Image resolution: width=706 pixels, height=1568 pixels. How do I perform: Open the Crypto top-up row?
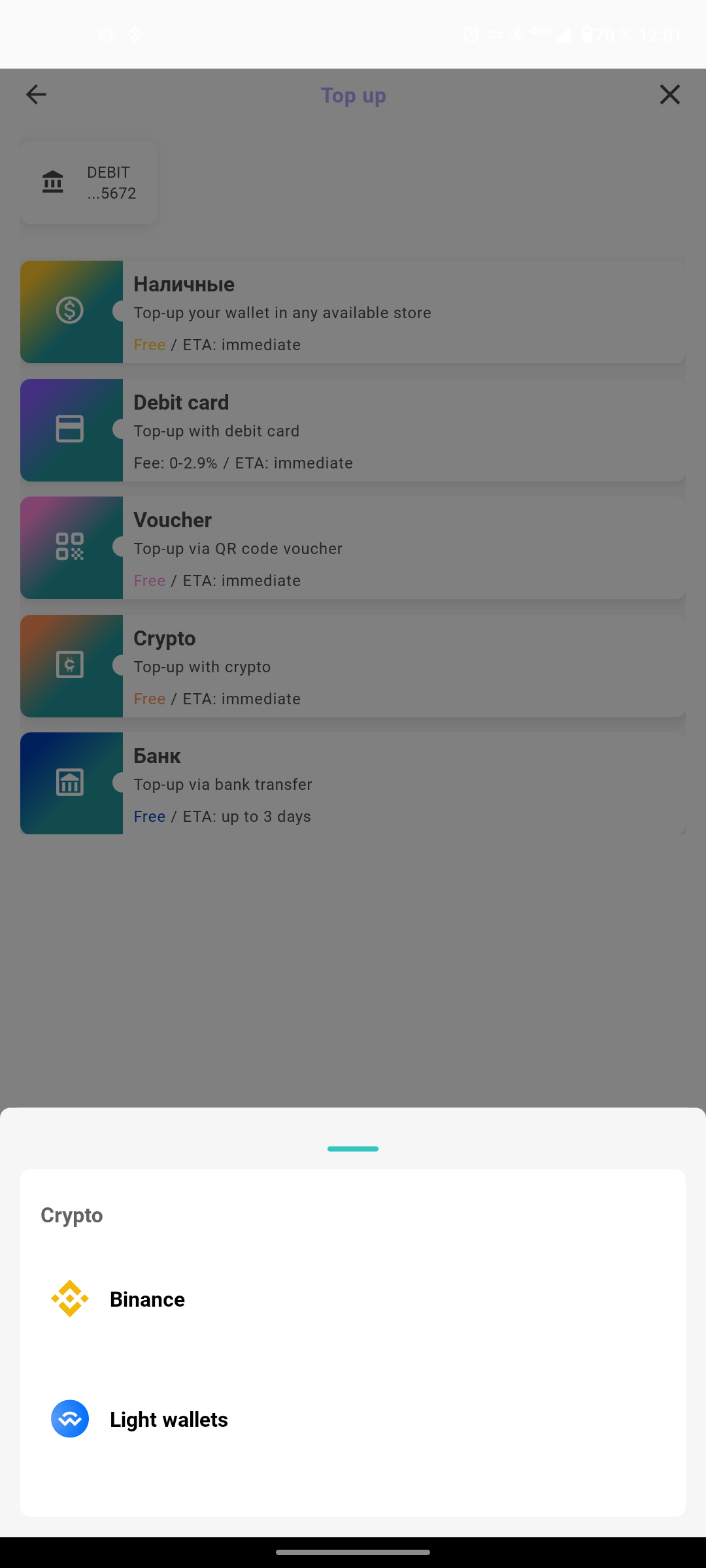point(353,666)
